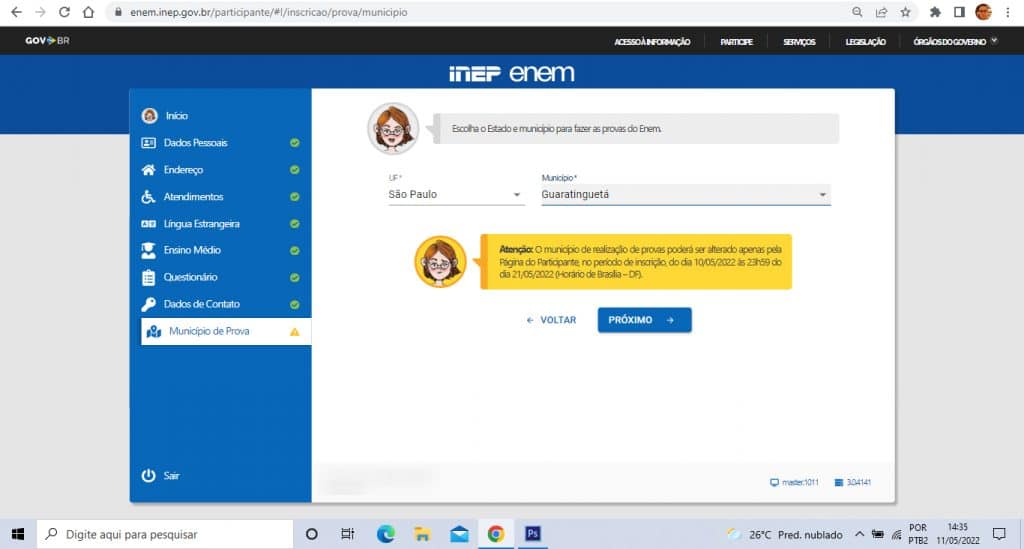Click the weather 26°C Pred. nublado widget
1024x549 pixels.
[x=785, y=535]
